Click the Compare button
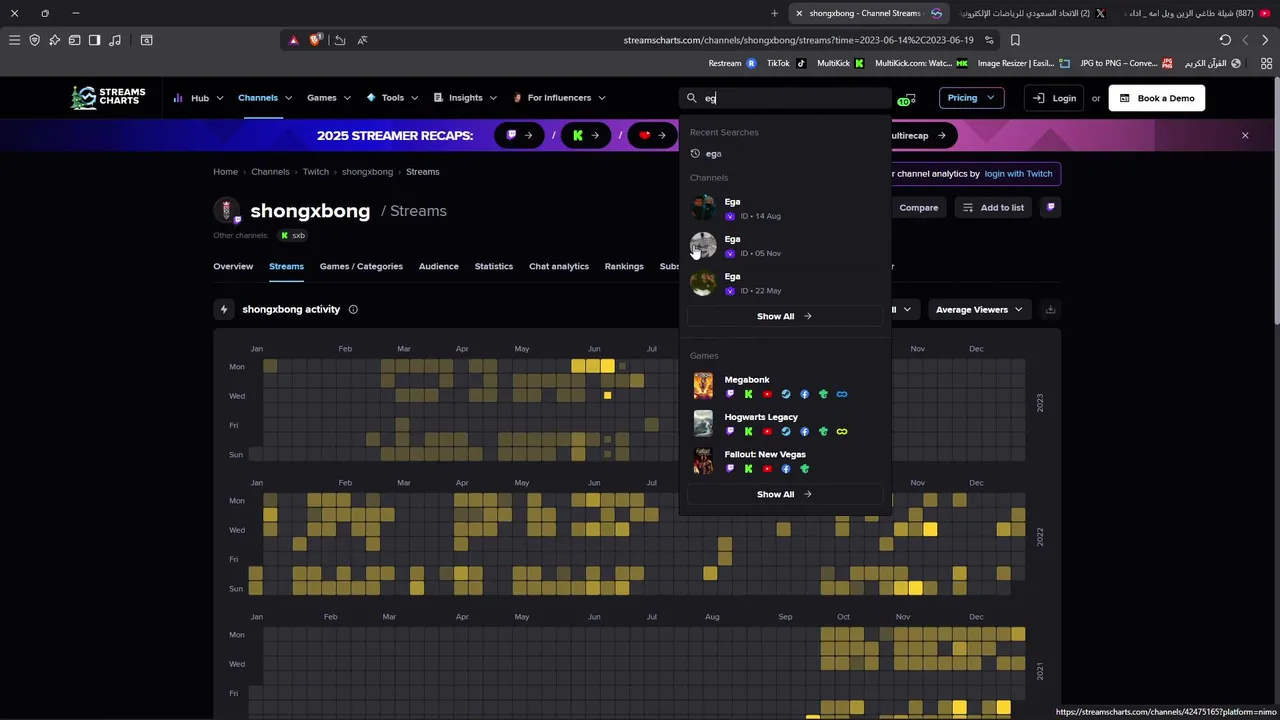 tap(918, 207)
